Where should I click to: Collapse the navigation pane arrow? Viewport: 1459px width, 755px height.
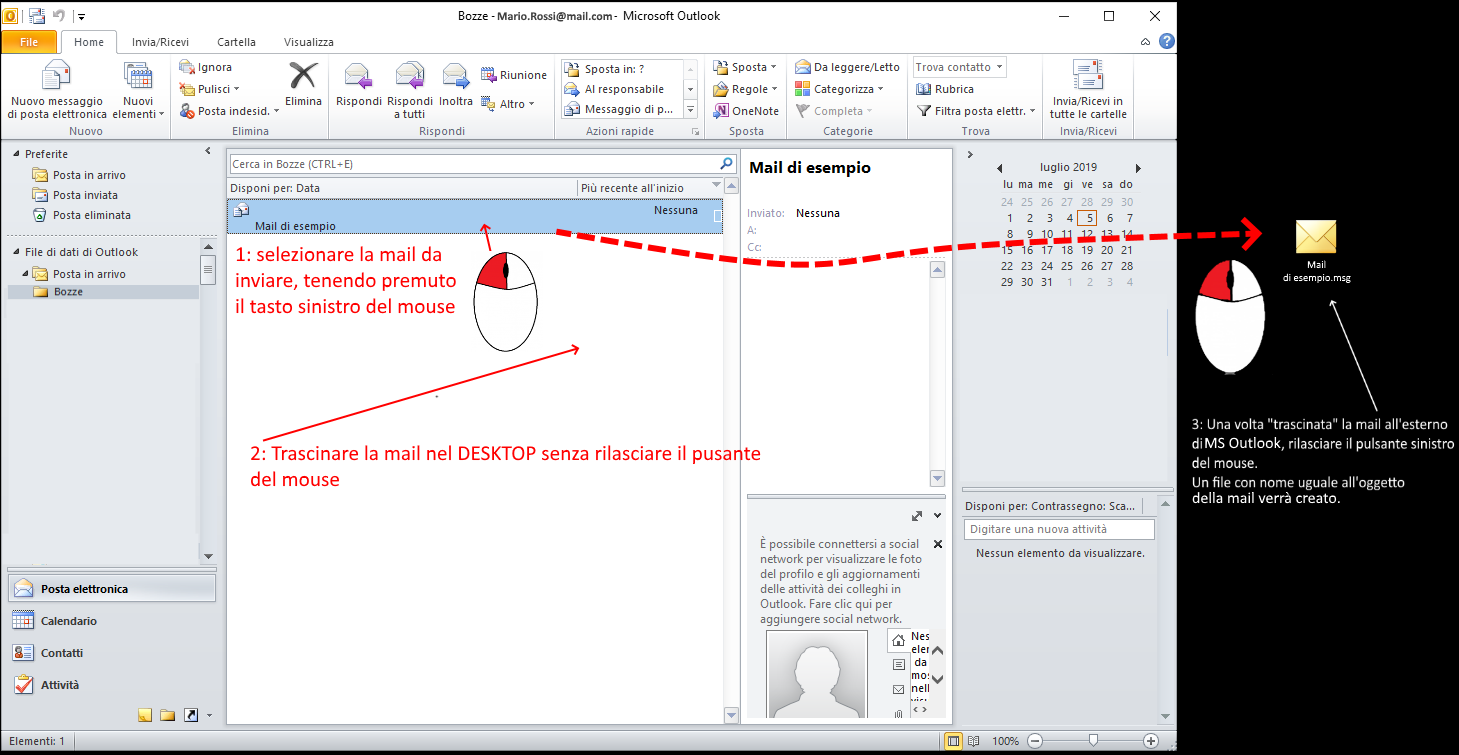[207, 151]
